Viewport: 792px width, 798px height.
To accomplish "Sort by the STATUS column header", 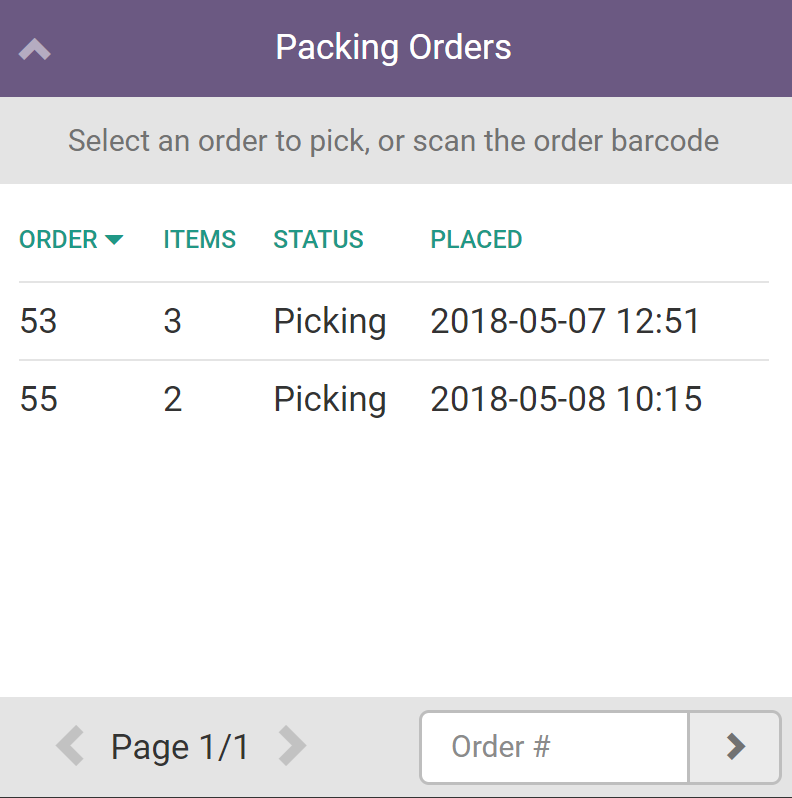I will 318,240.
